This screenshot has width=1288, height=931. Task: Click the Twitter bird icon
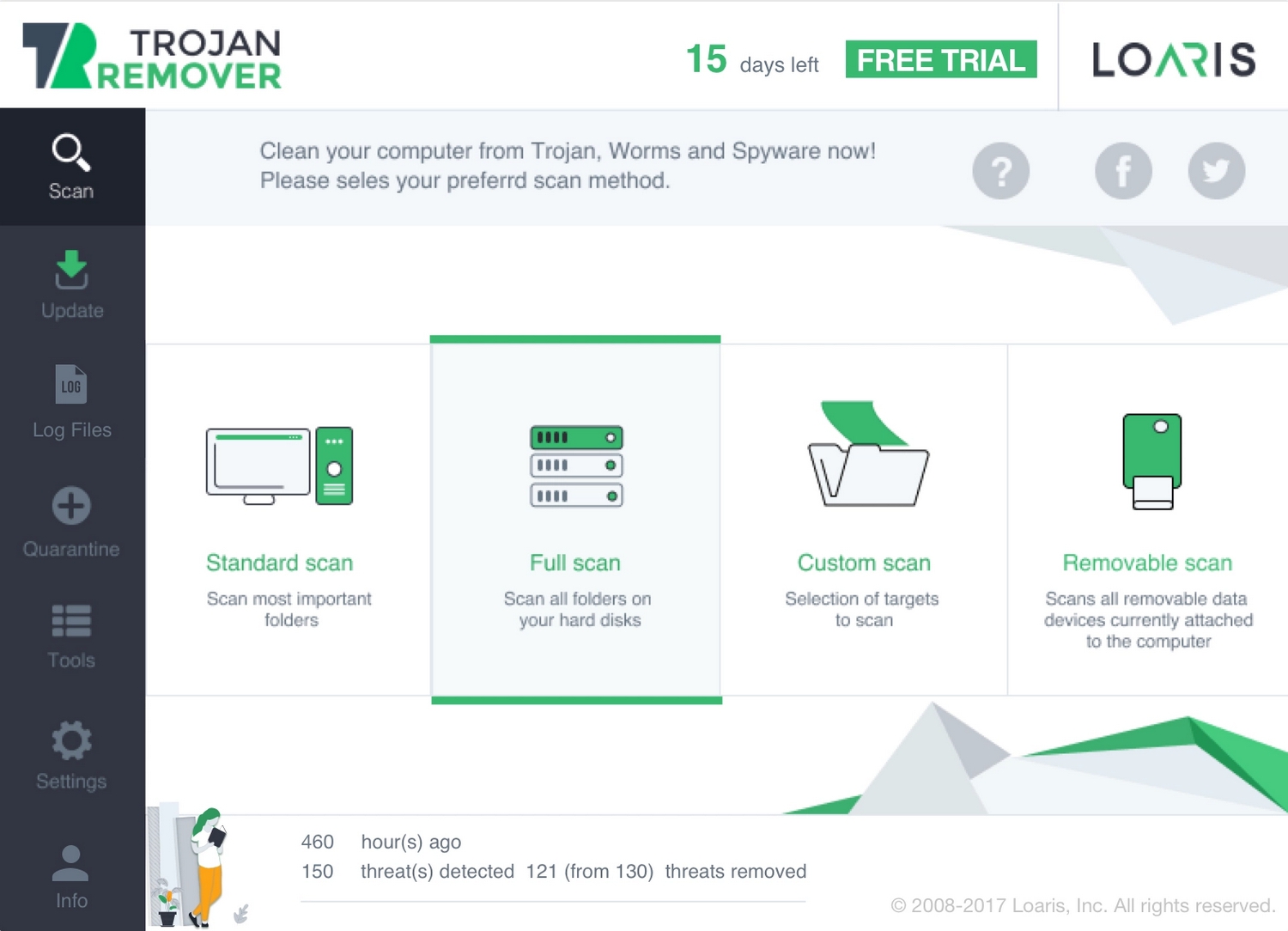pos(1216,172)
